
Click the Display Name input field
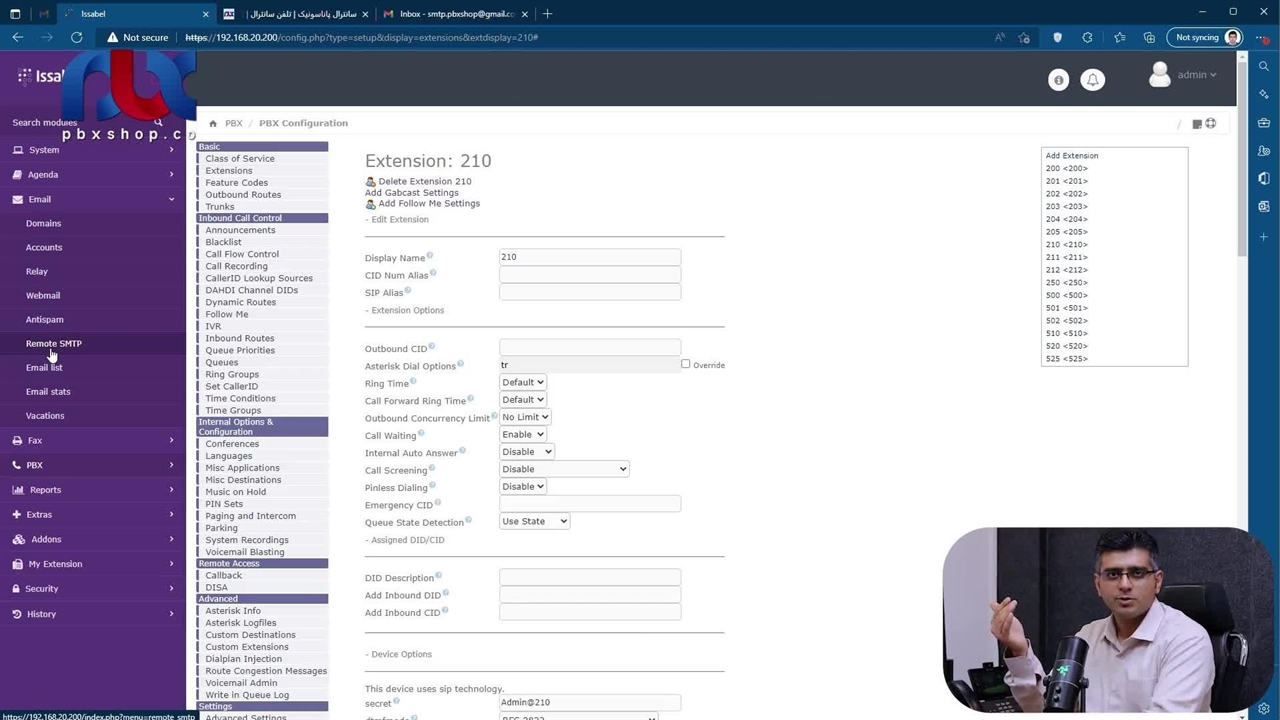pos(590,257)
